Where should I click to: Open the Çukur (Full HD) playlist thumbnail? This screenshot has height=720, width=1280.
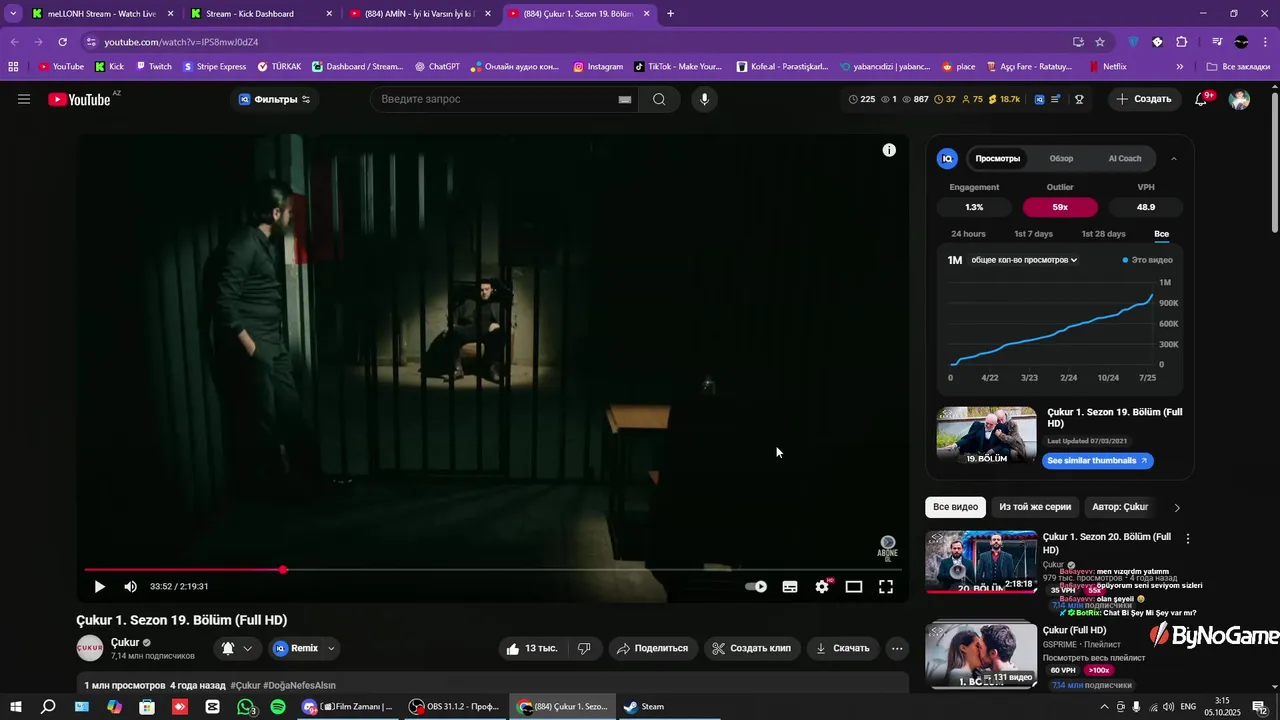[x=981, y=654]
